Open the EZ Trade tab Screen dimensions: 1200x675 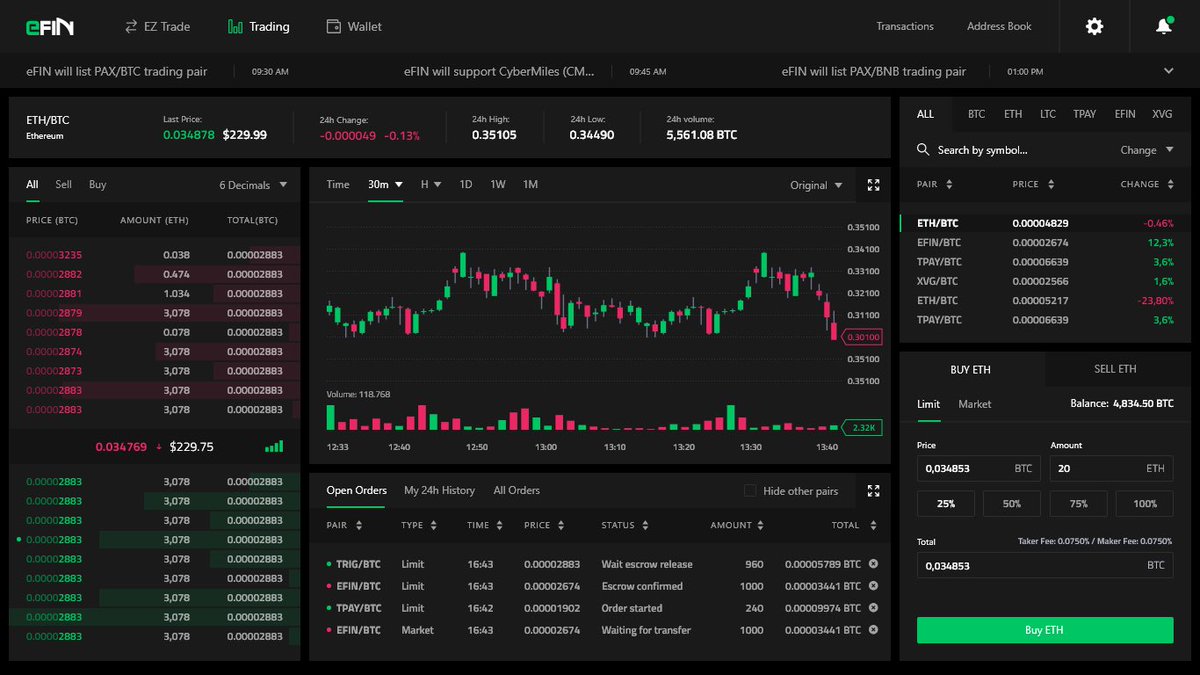point(157,27)
